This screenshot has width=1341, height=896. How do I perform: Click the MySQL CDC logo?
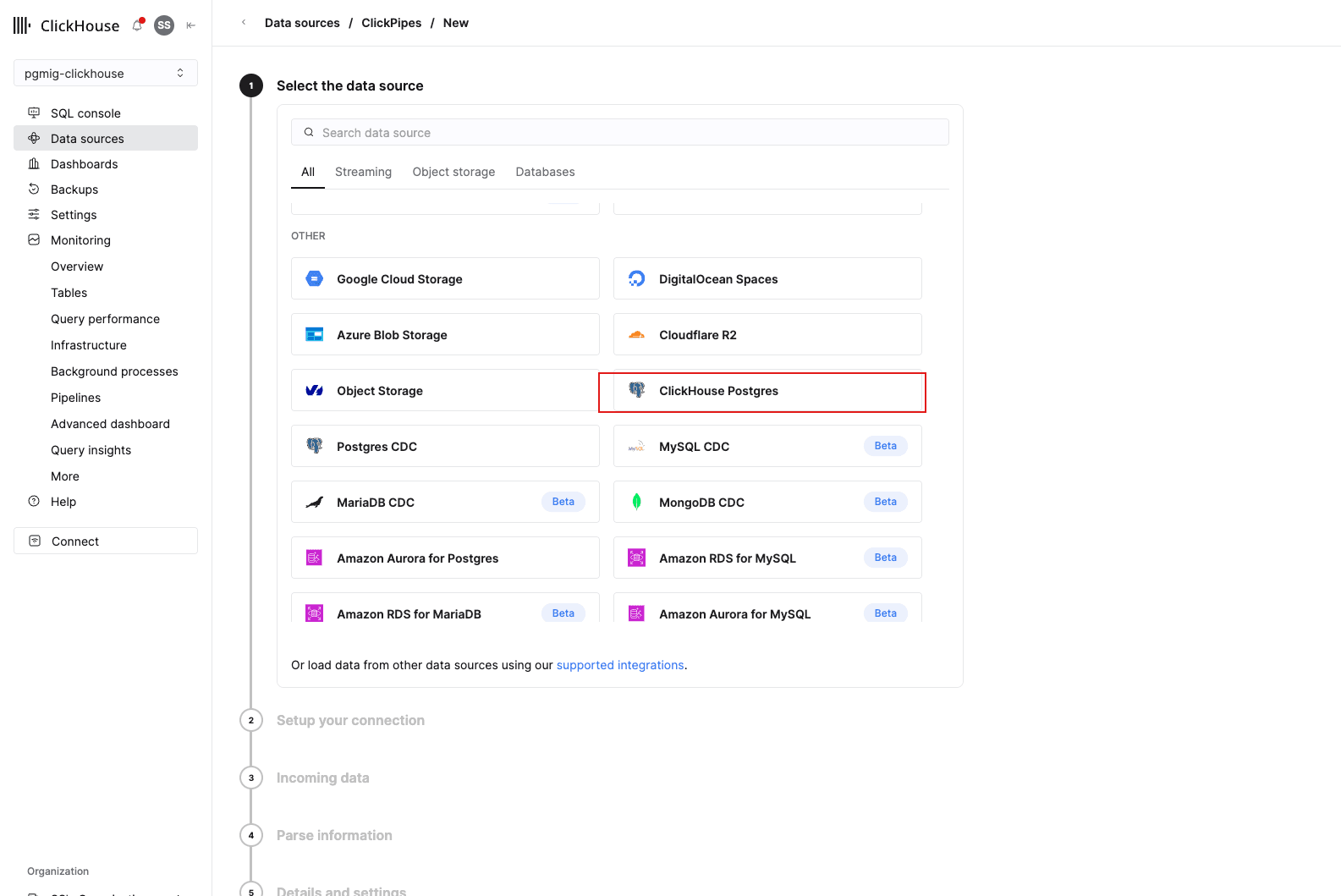pyautogui.click(x=637, y=447)
